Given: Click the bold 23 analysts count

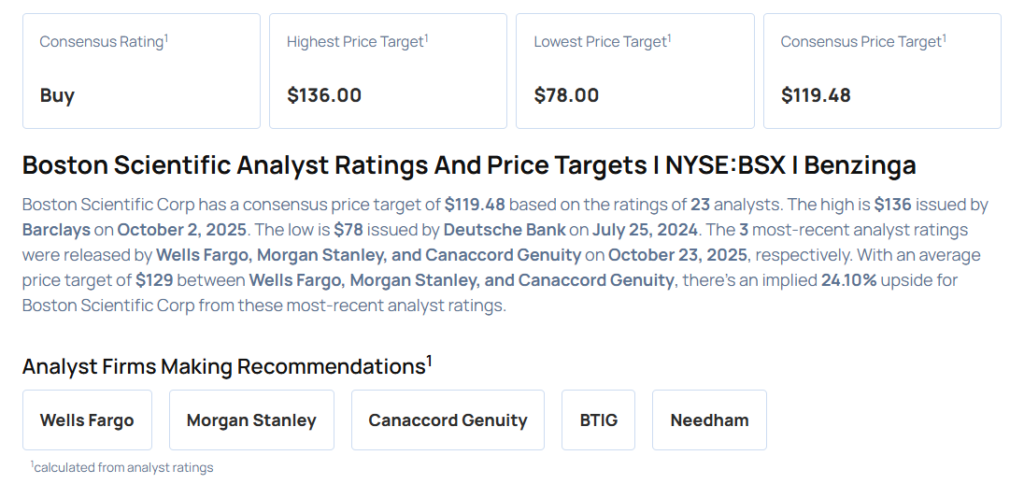Looking at the screenshot, I should (700, 204).
